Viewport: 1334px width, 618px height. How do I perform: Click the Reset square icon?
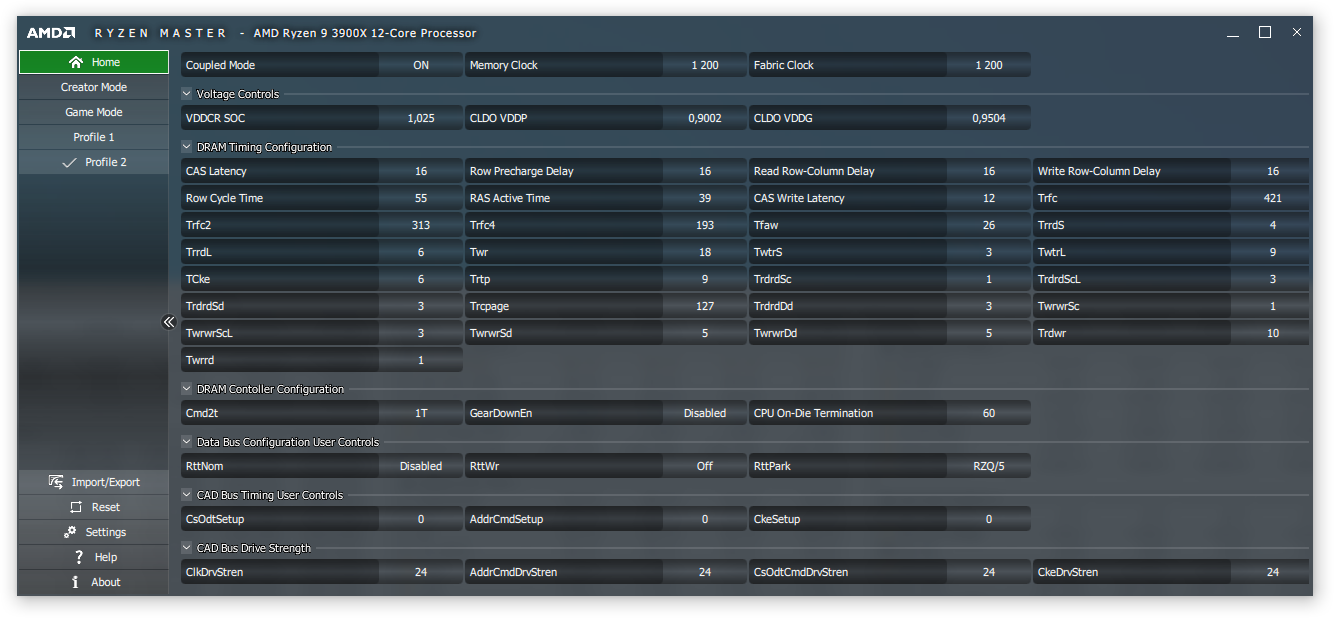pos(76,507)
